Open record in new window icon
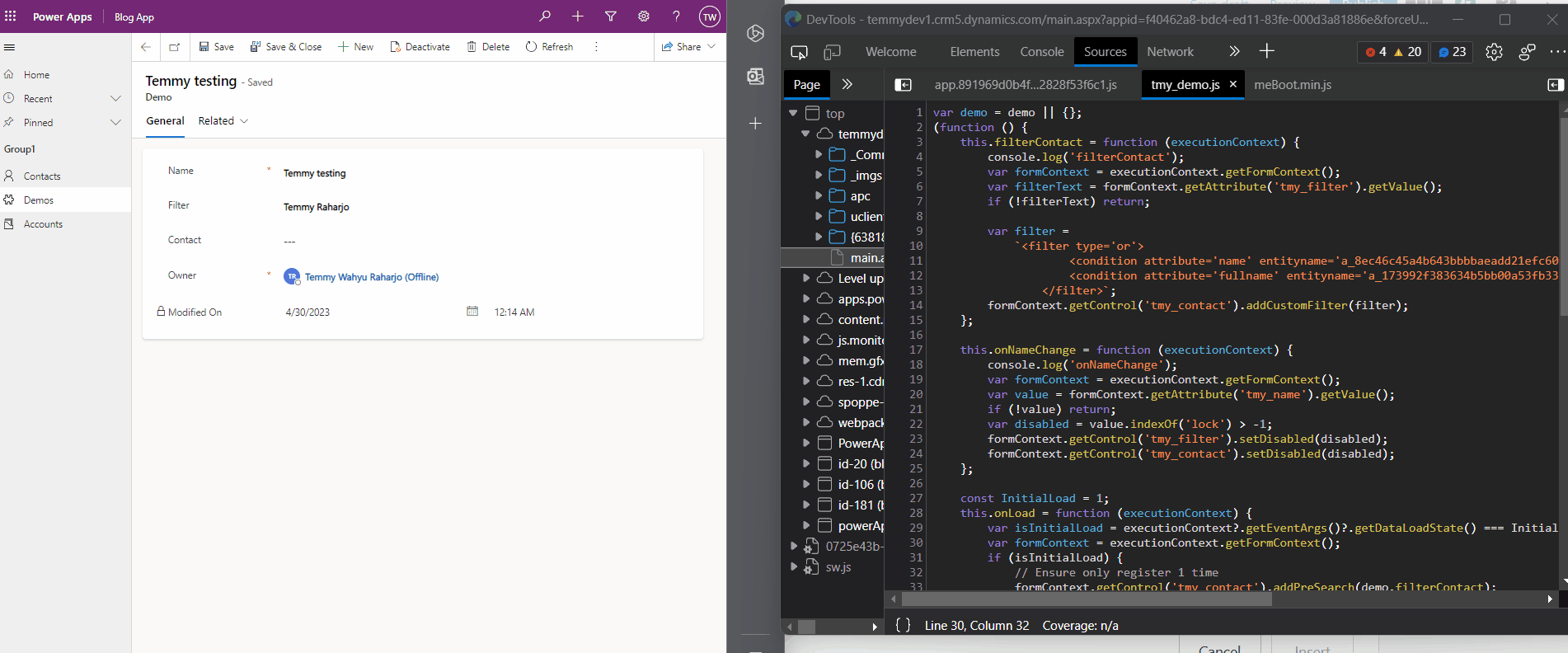Image resolution: width=1568 pixels, height=653 pixels. 175,47
